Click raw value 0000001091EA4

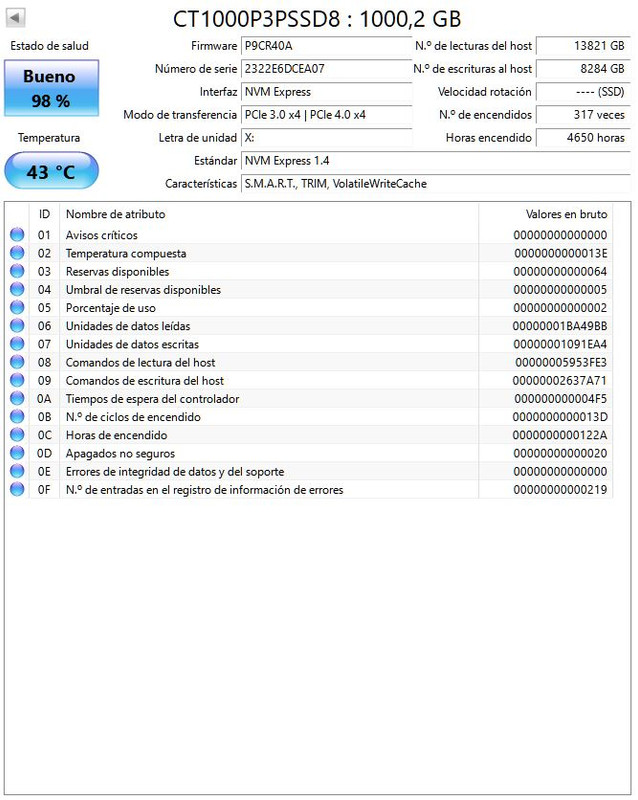pos(560,344)
